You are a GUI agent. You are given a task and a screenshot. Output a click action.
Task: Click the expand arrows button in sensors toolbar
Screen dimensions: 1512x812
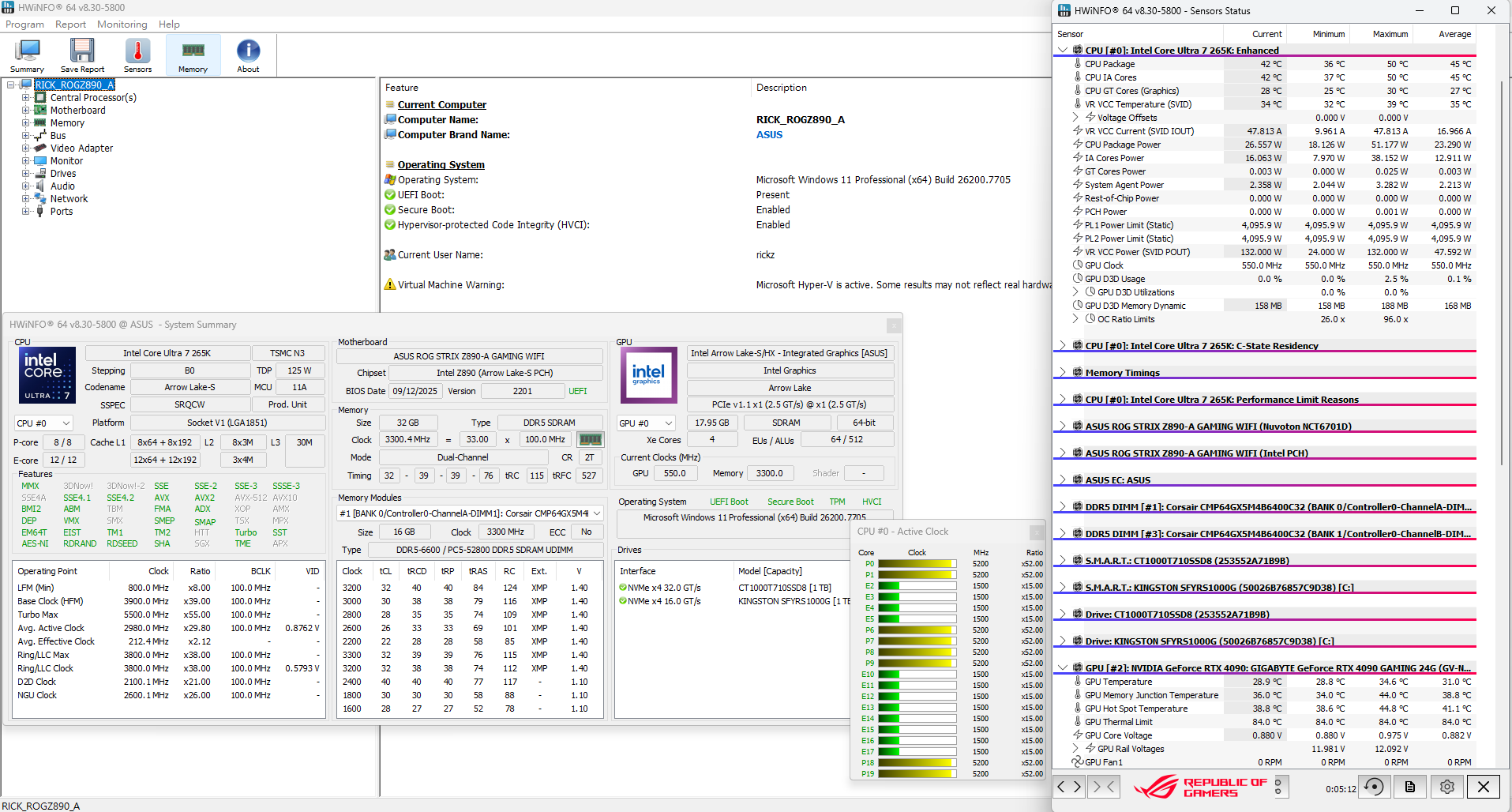1068,787
